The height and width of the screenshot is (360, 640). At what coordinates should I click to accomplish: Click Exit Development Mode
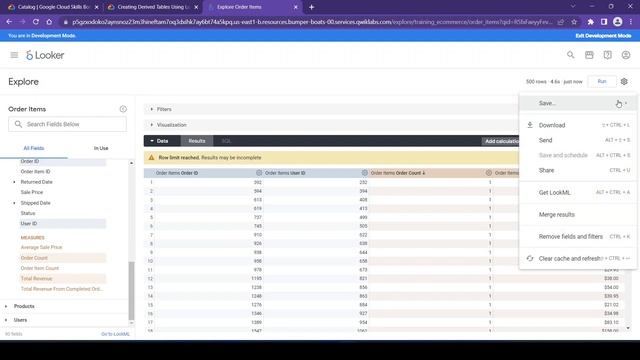(x=603, y=36)
